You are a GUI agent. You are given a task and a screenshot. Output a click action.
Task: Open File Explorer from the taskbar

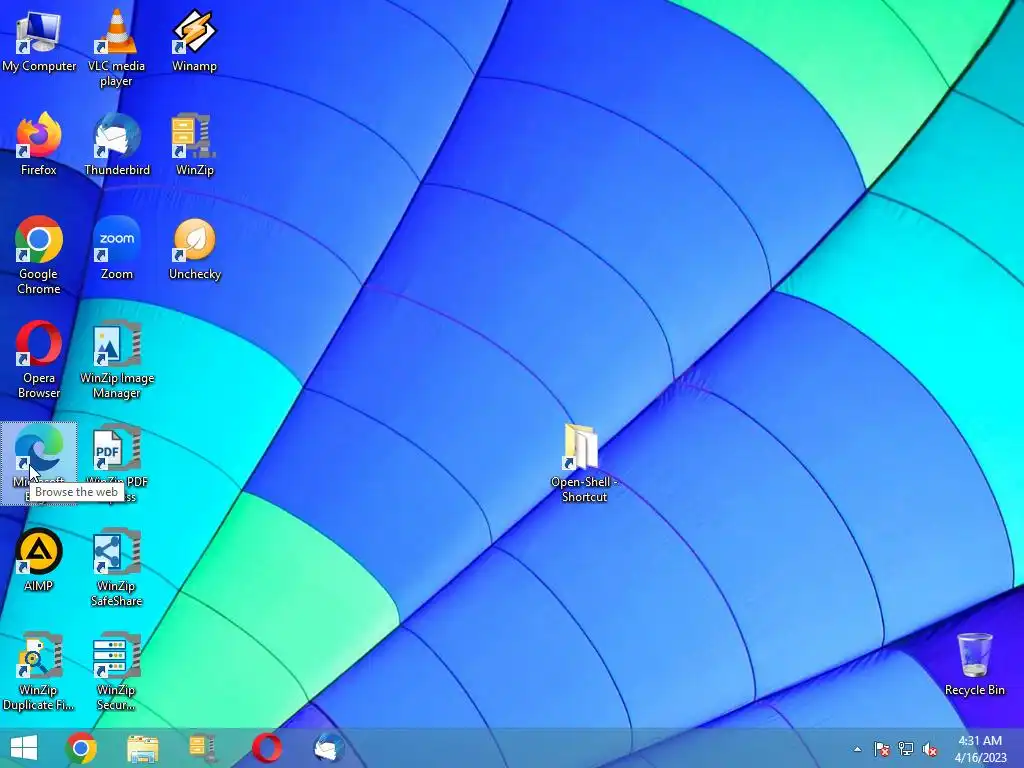(x=142, y=748)
